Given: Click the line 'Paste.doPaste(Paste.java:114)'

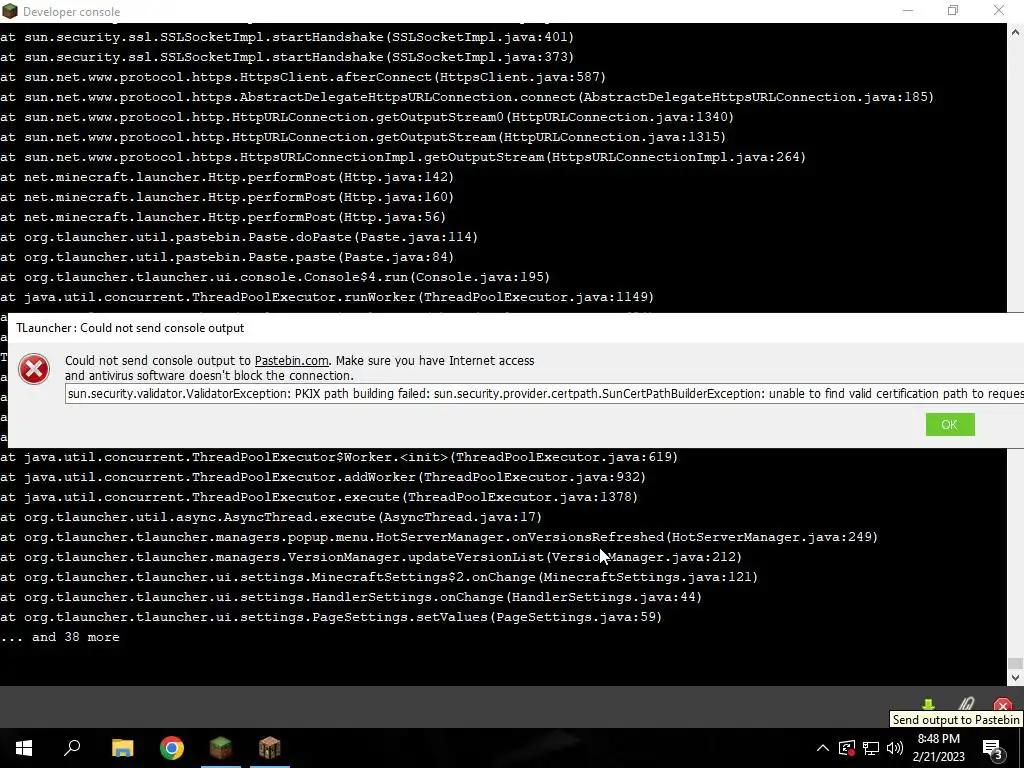Looking at the screenshot, I should click(x=239, y=237).
